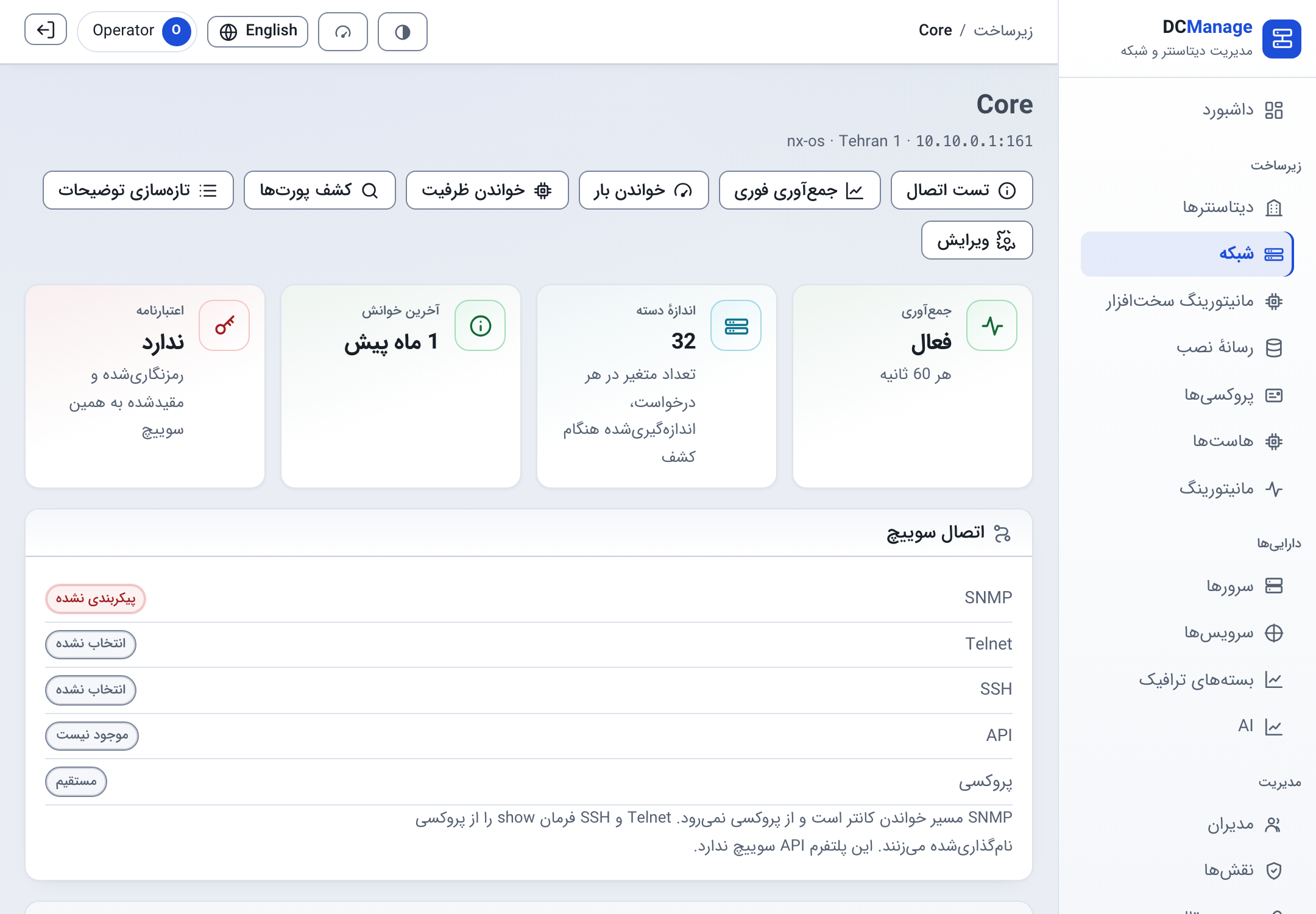Screen dimensions: 1316x914
Task: Switch language with the English button
Action: pos(258,32)
